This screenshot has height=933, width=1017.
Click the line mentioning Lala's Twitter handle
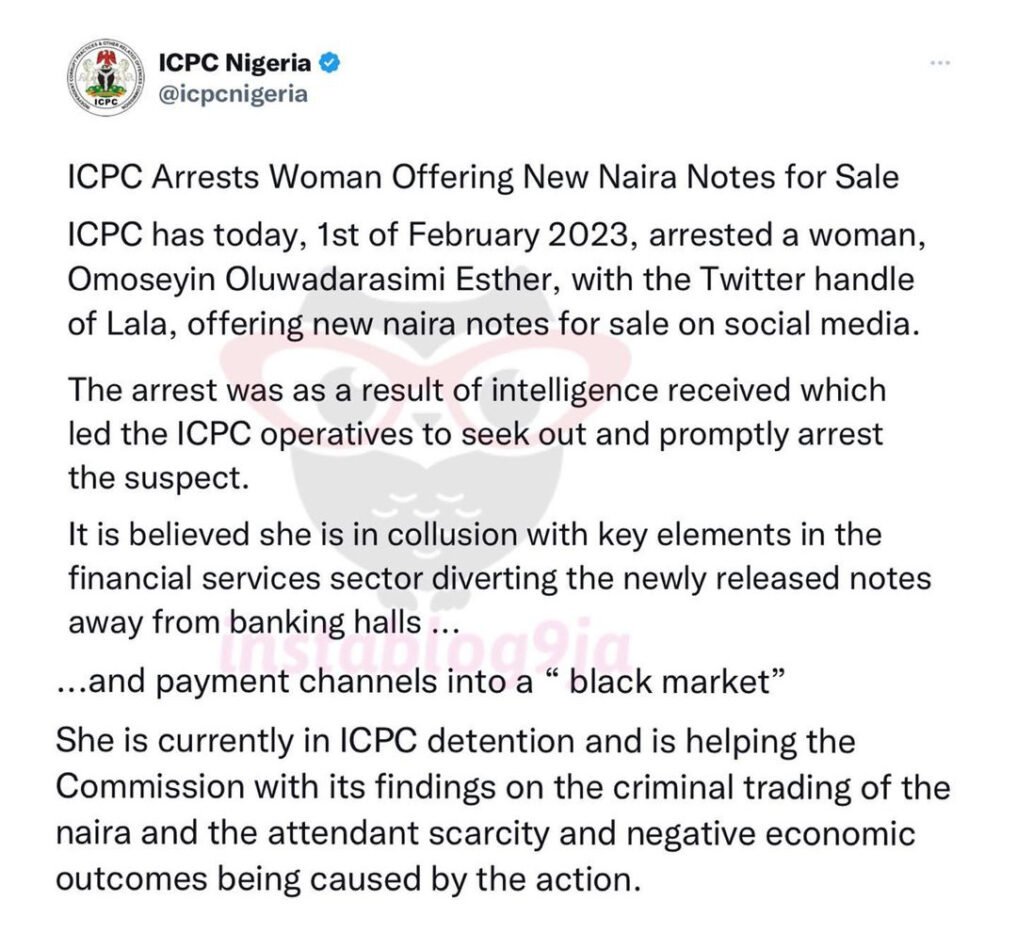pyautogui.click(x=494, y=324)
